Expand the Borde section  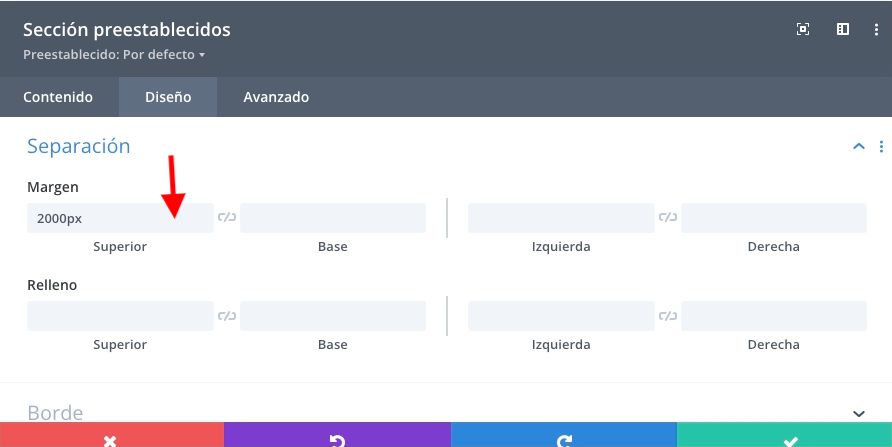pyautogui.click(x=858, y=413)
